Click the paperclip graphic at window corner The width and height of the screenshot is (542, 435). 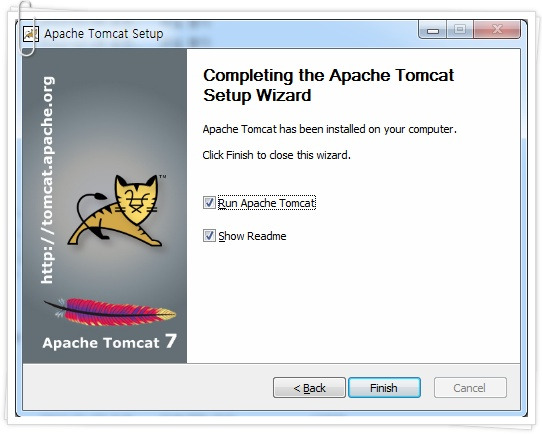coord(26,29)
